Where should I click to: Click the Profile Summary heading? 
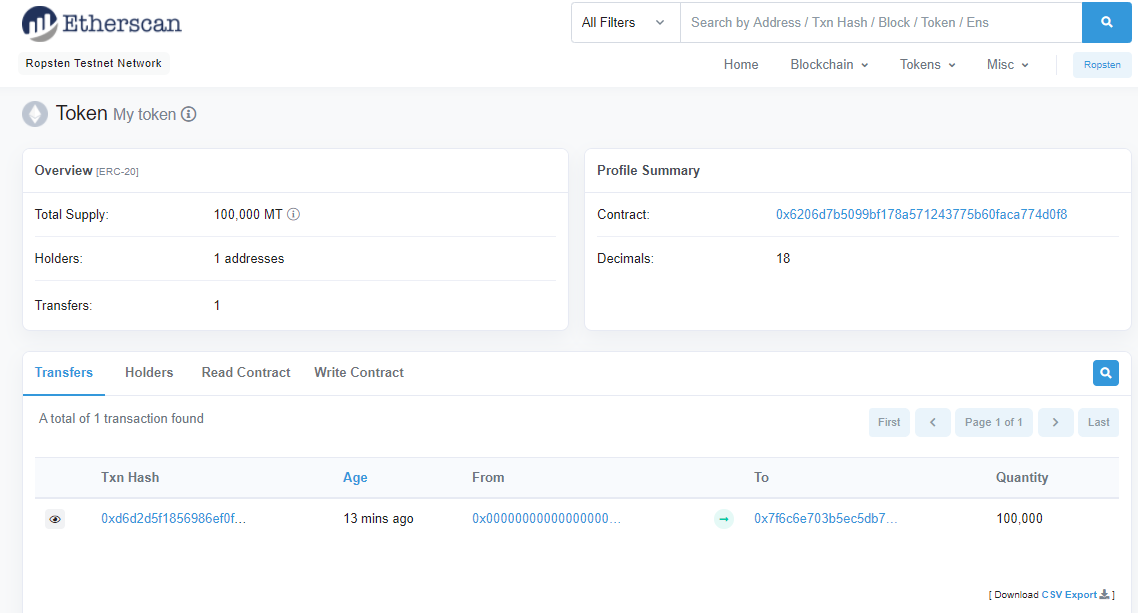point(648,170)
